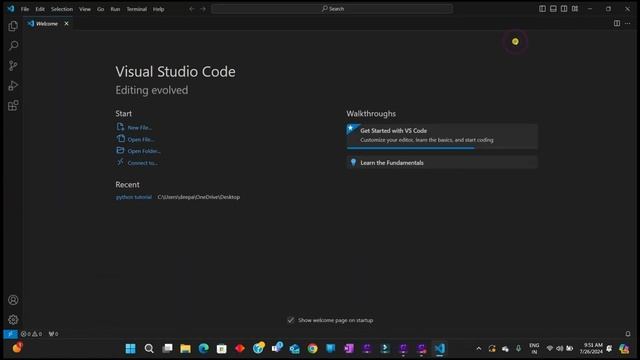Toggle the bottom panel layout icon

point(553,9)
